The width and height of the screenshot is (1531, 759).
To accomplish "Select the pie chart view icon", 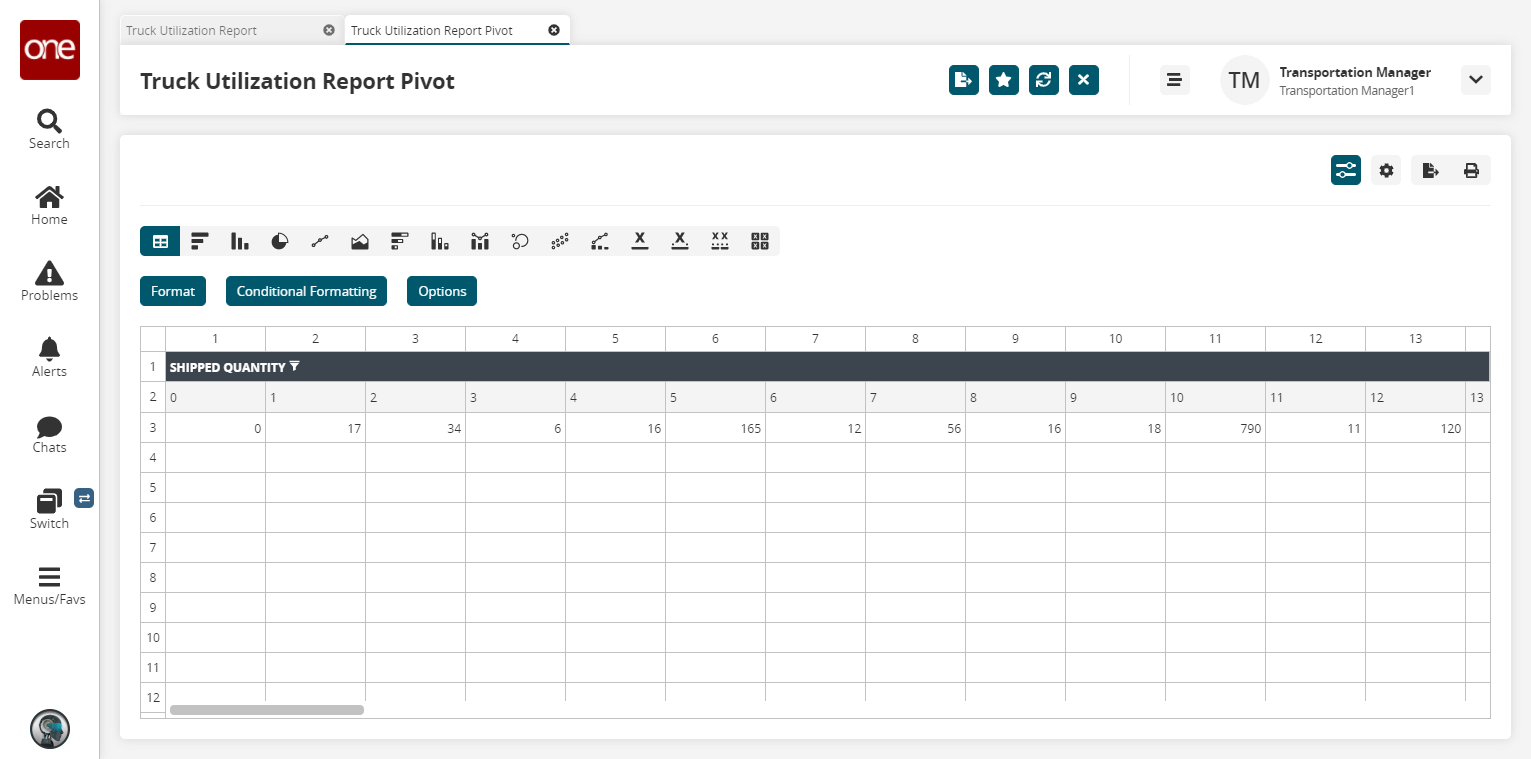I will [280, 241].
